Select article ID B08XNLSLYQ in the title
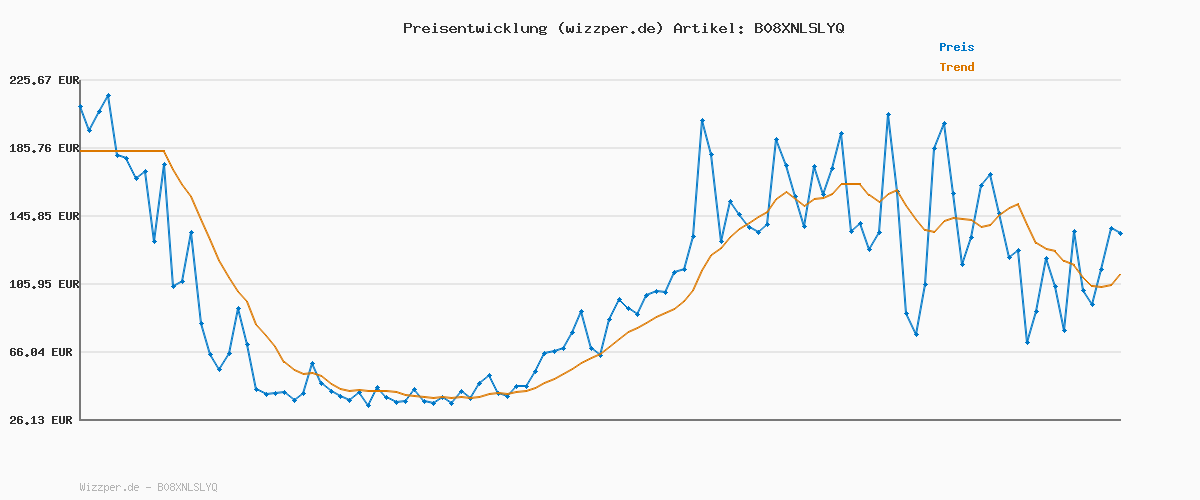The image size is (1200, 500). click(798, 28)
